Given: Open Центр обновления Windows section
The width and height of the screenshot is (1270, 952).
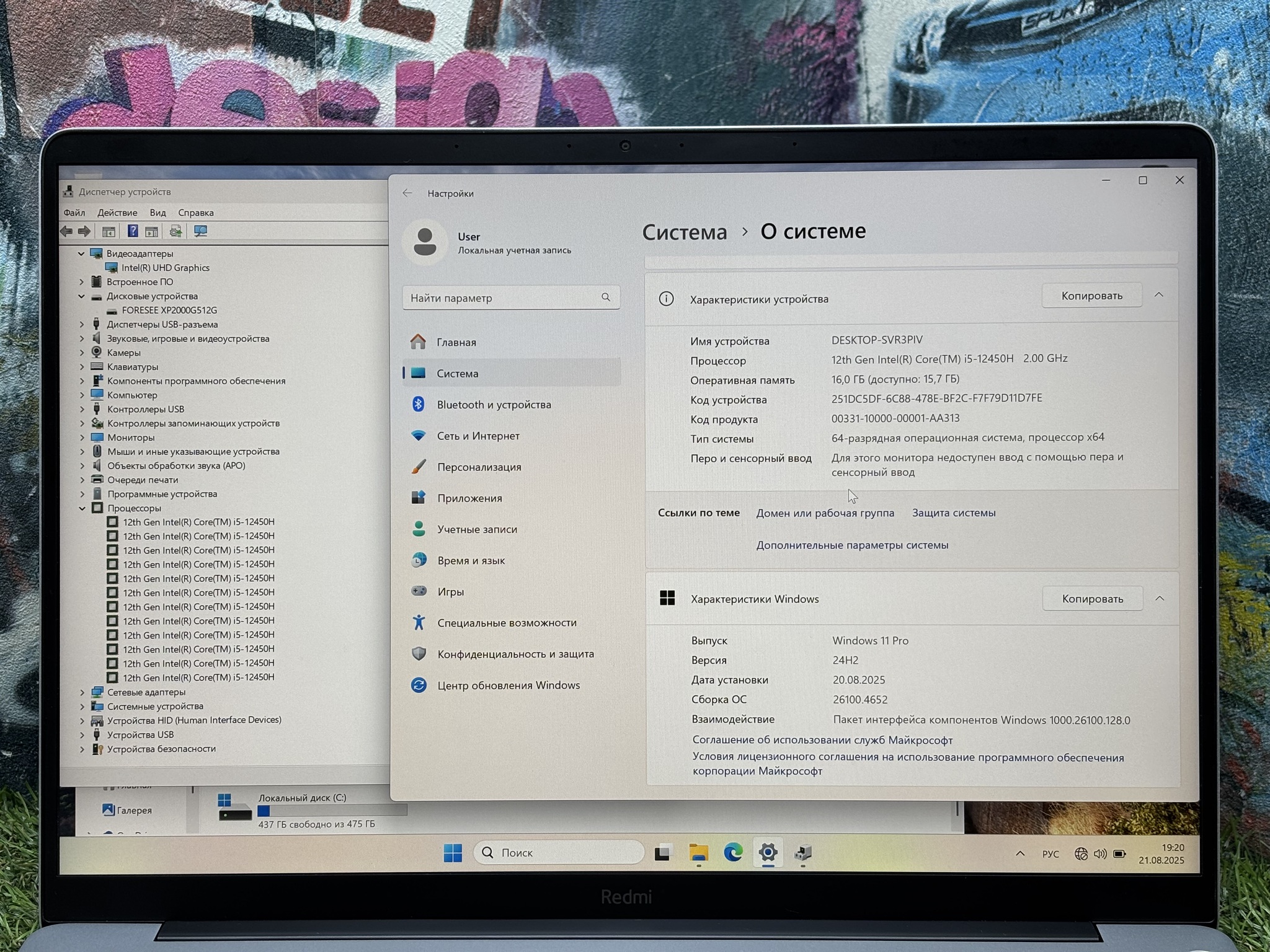Looking at the screenshot, I should point(508,685).
